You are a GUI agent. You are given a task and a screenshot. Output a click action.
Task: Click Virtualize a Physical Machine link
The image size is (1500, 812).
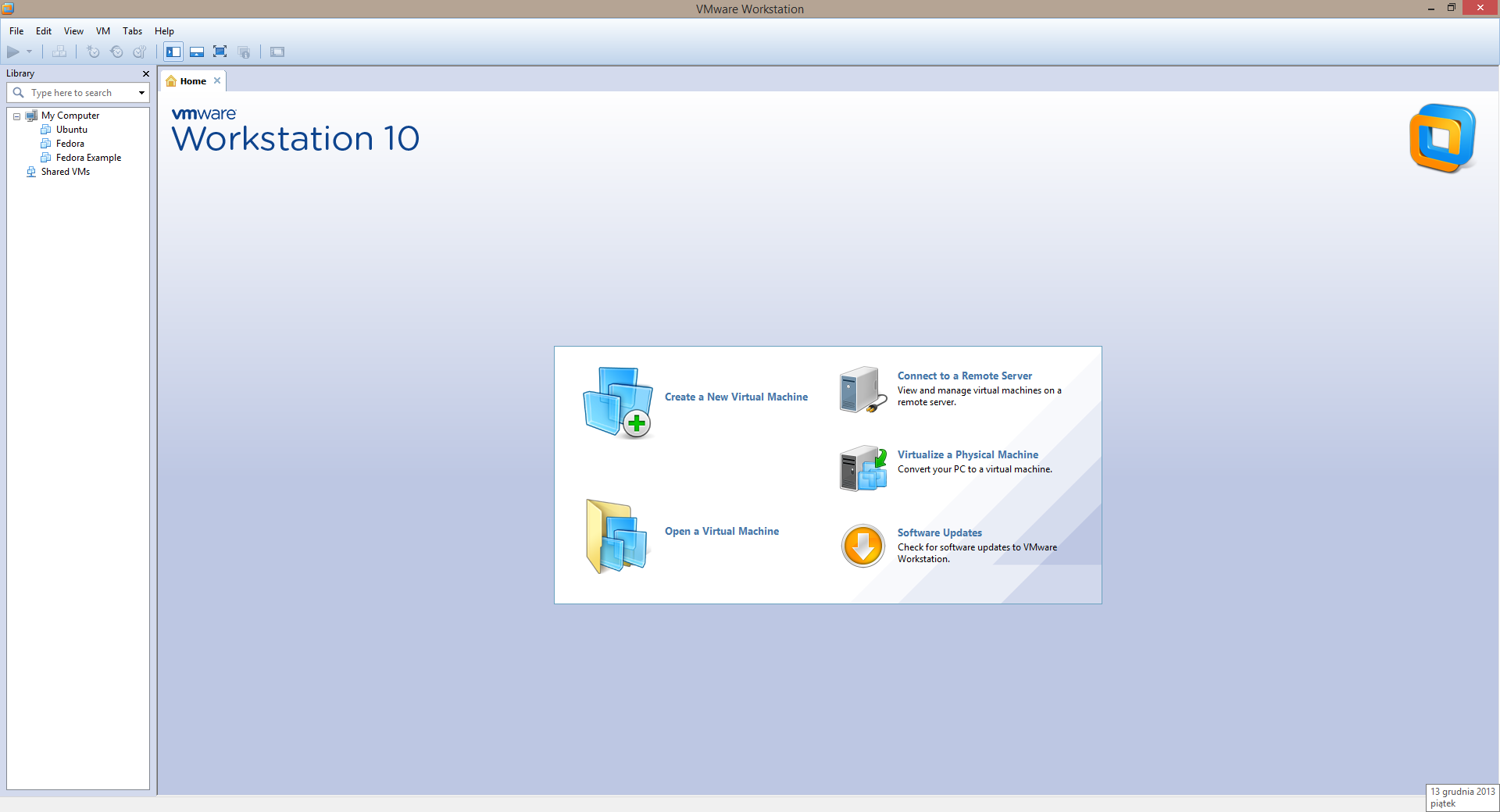[968, 454]
